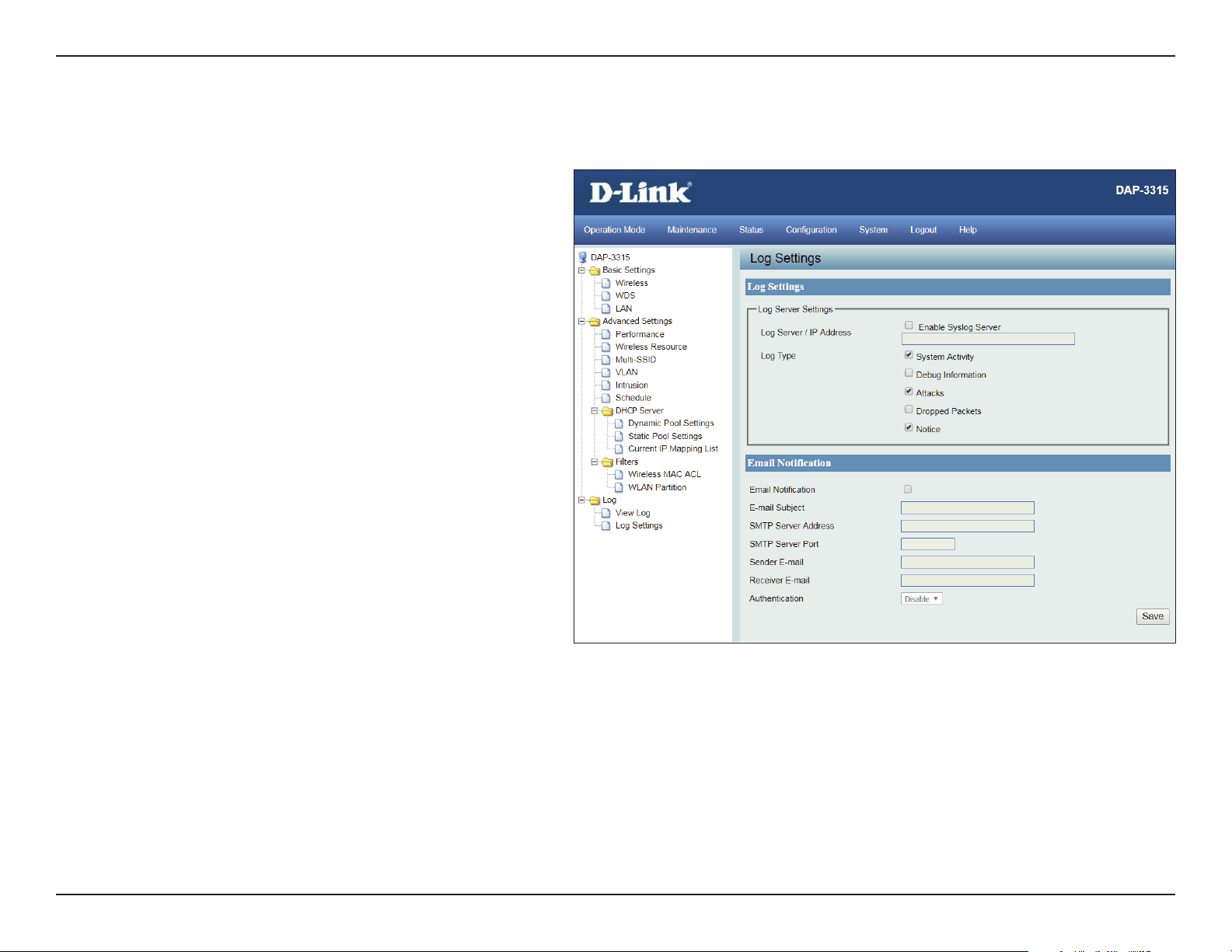This screenshot has width=1232, height=952.
Task: Collapse the Filters tree node
Action: tap(595, 462)
